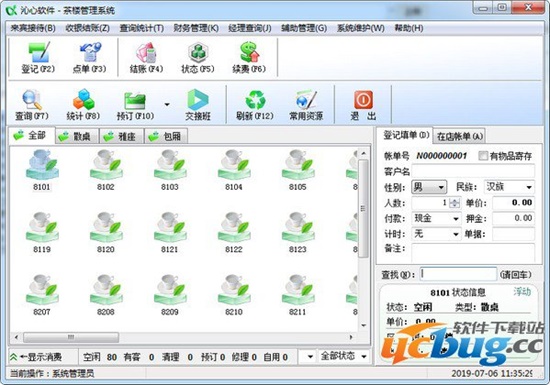This screenshot has width=550, height=385.
Task: Select table 8209
Action: coord(170,295)
